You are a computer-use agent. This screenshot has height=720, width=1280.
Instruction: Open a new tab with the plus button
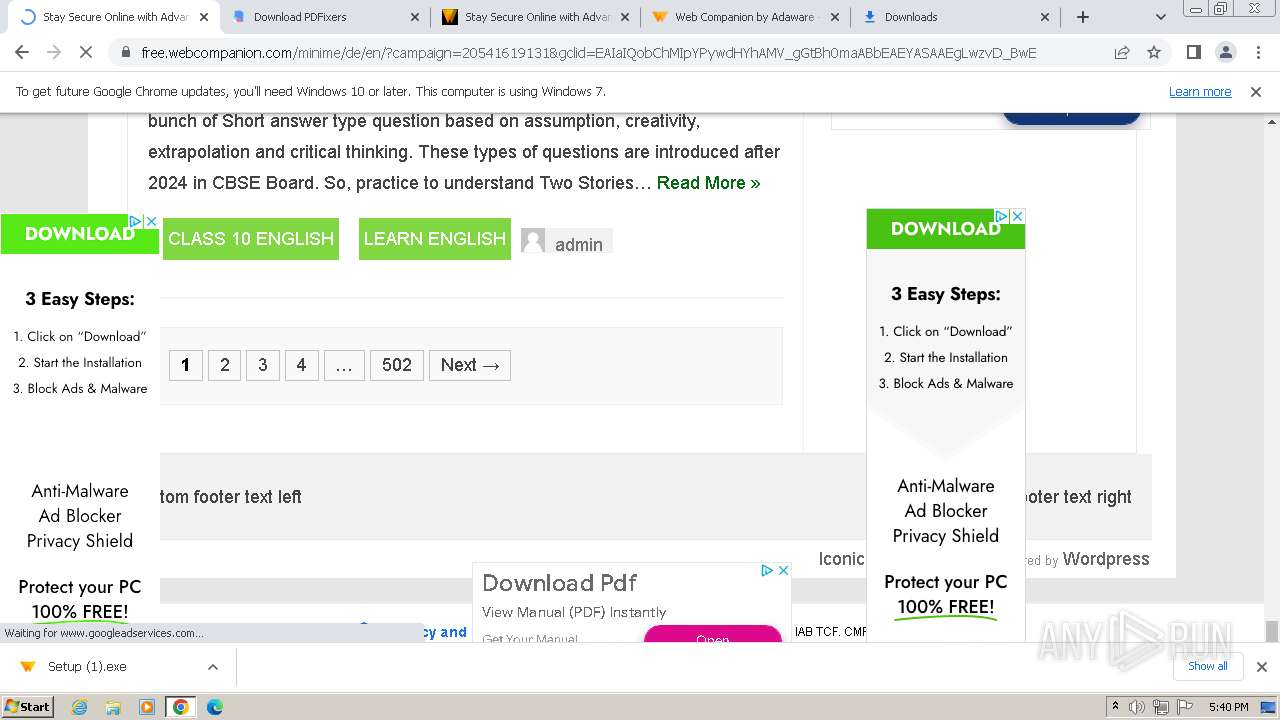1082,17
